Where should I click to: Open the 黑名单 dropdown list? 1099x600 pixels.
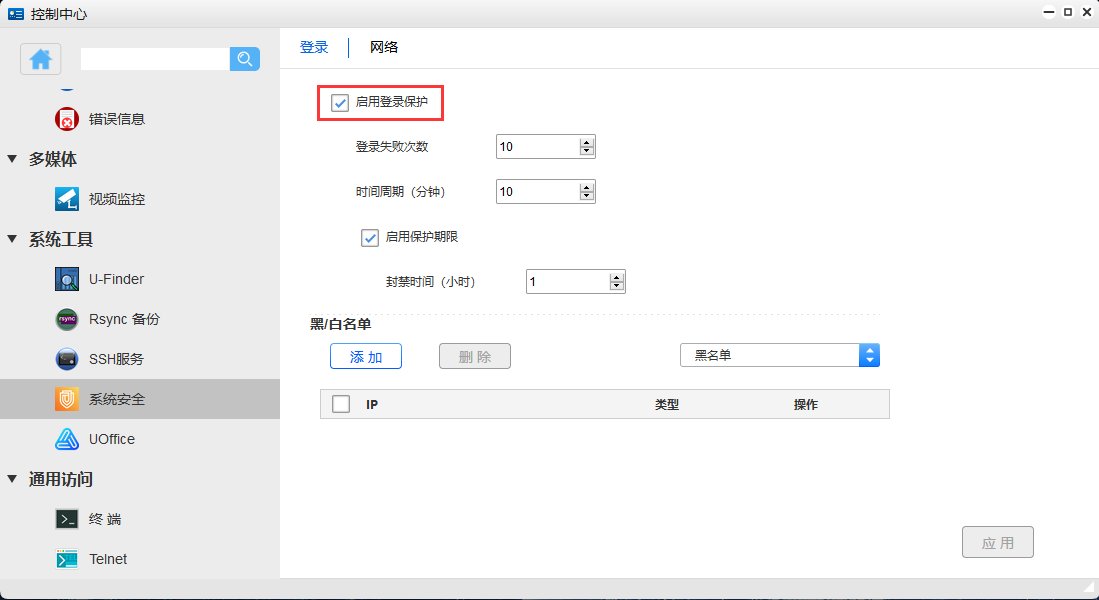pyautogui.click(x=779, y=355)
